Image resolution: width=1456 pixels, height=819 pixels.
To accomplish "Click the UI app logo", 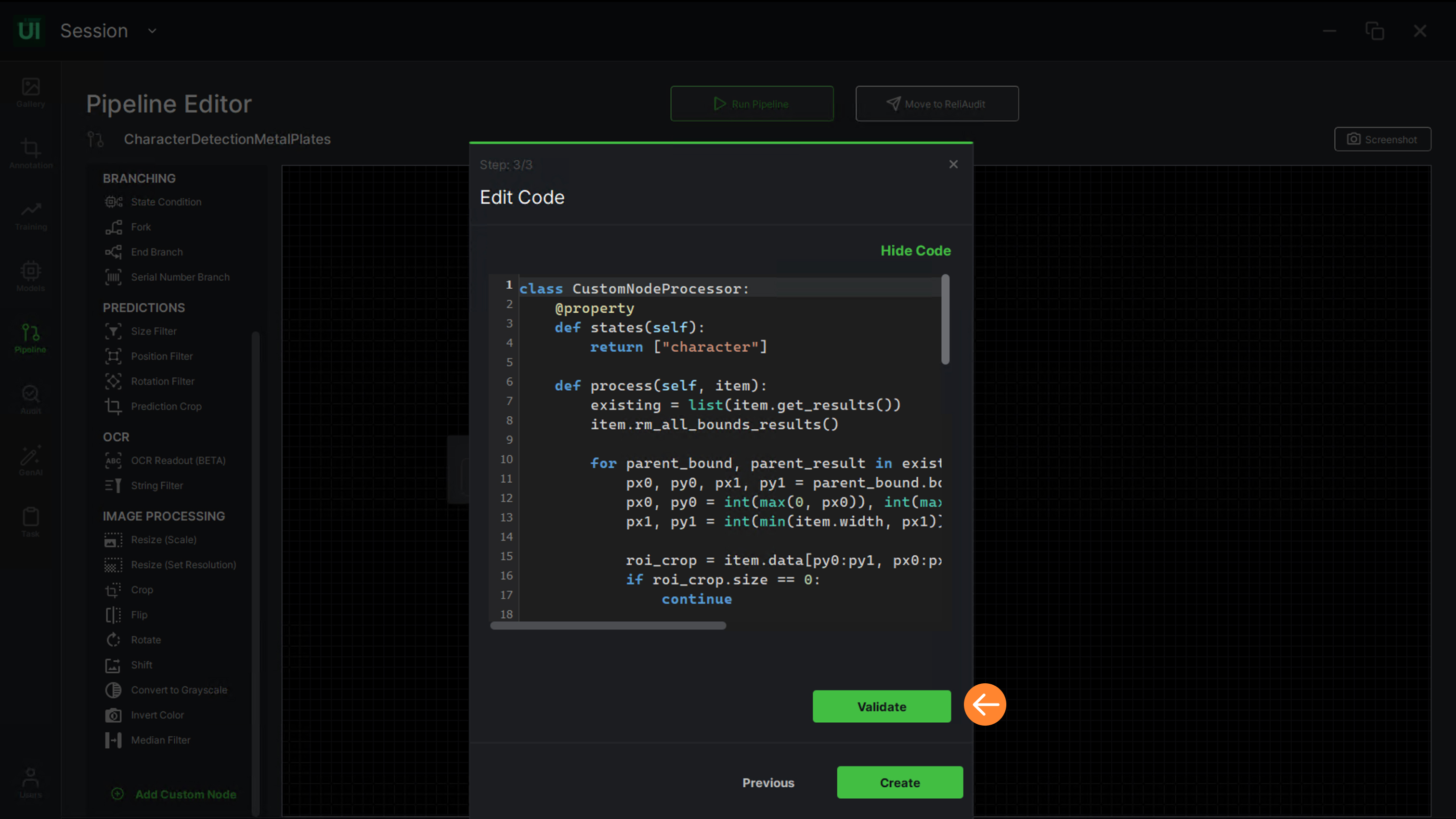I will pyautogui.click(x=29, y=30).
